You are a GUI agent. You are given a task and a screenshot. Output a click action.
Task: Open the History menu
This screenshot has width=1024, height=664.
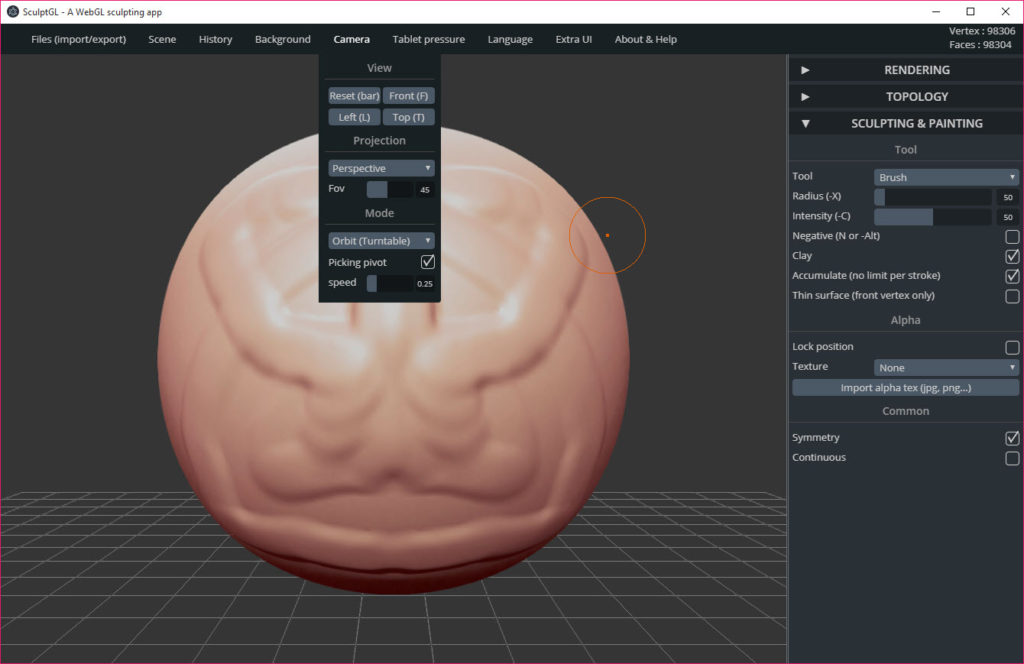tap(215, 39)
